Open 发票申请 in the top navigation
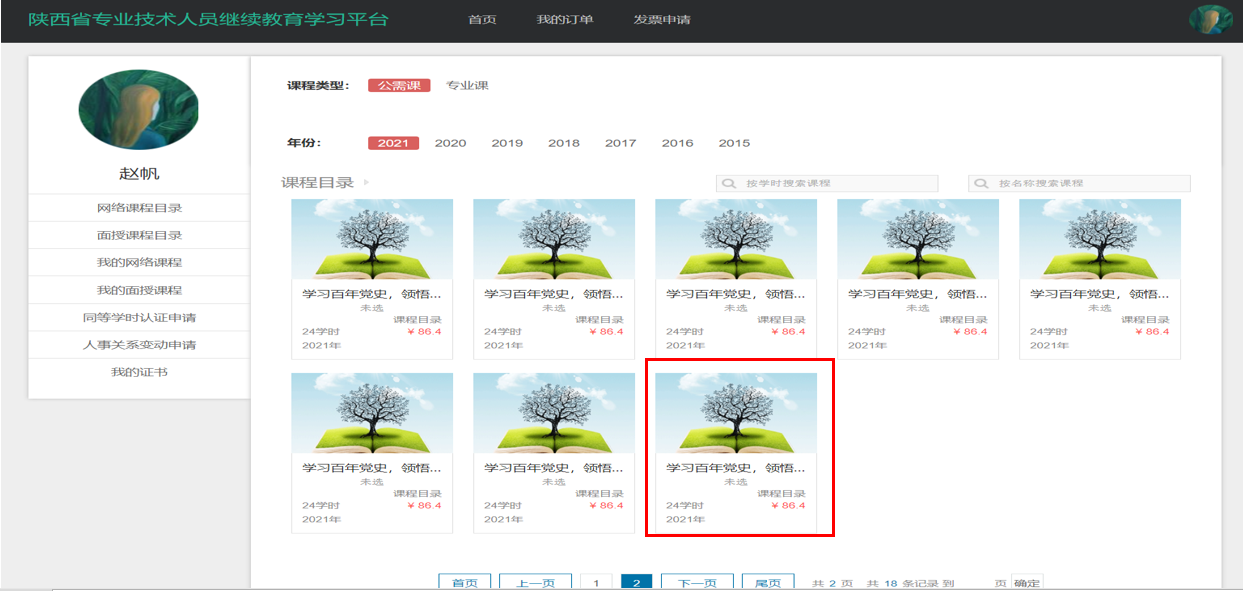 tap(661, 20)
